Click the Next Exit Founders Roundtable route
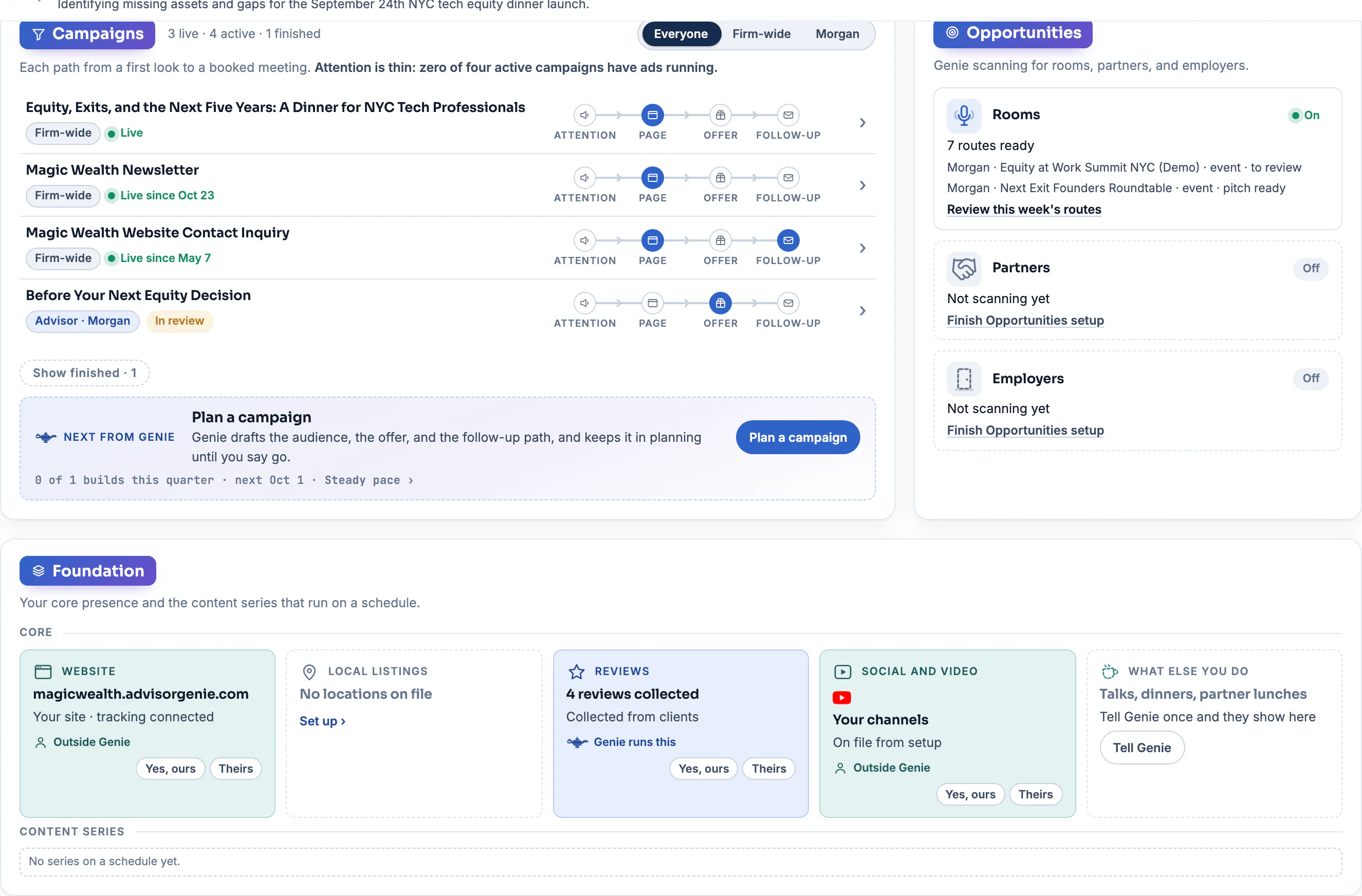Image resolution: width=1362 pixels, height=896 pixels. coord(1116,188)
